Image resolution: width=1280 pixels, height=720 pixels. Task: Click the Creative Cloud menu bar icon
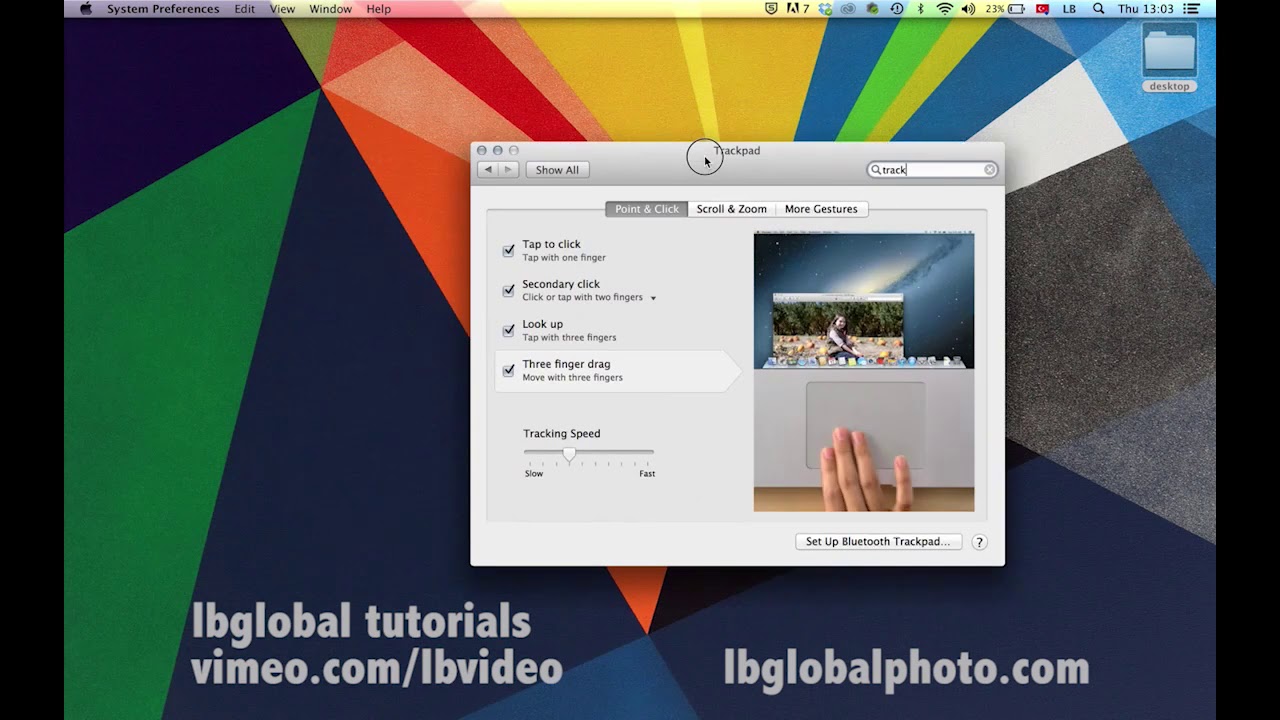pyautogui.click(x=848, y=9)
